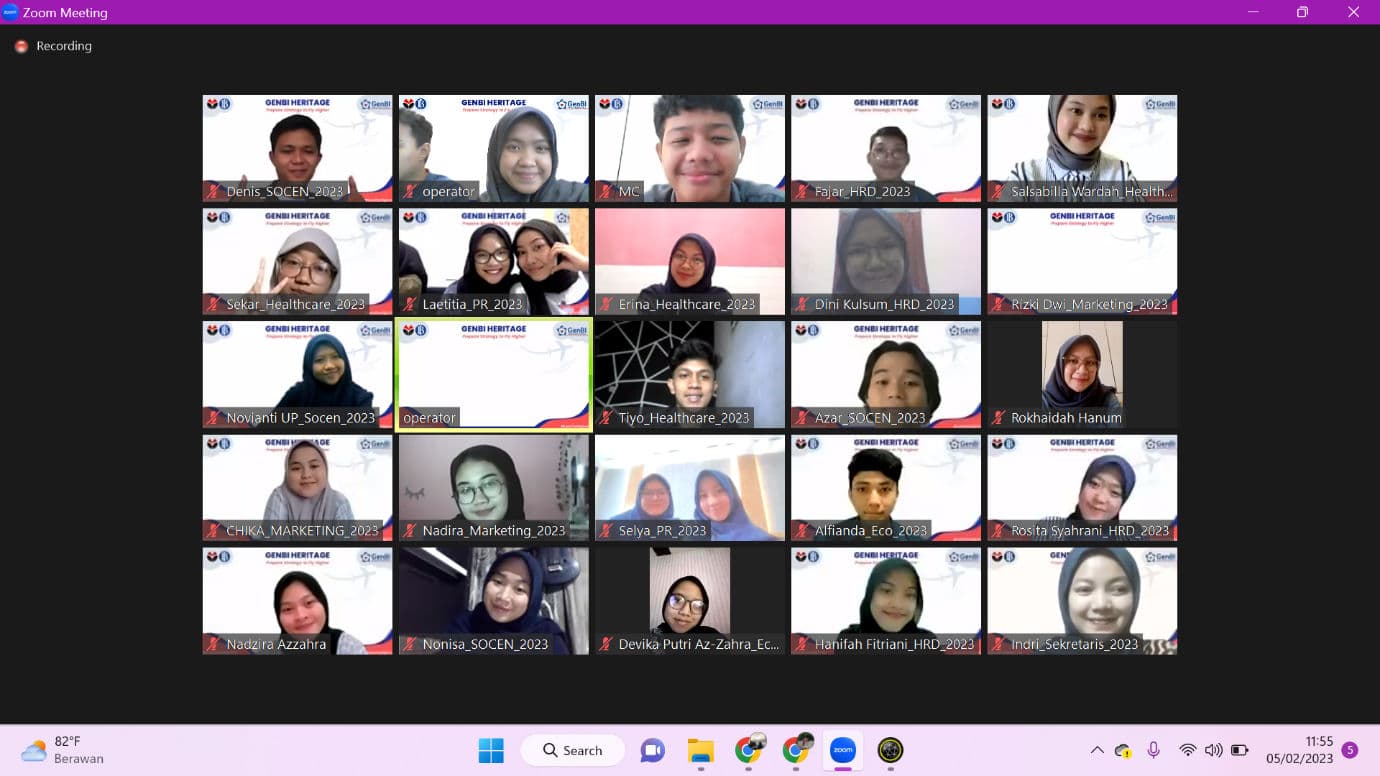Click muted mic icon on MC tile
Viewport: 1380px width, 776px height.
click(x=605, y=191)
